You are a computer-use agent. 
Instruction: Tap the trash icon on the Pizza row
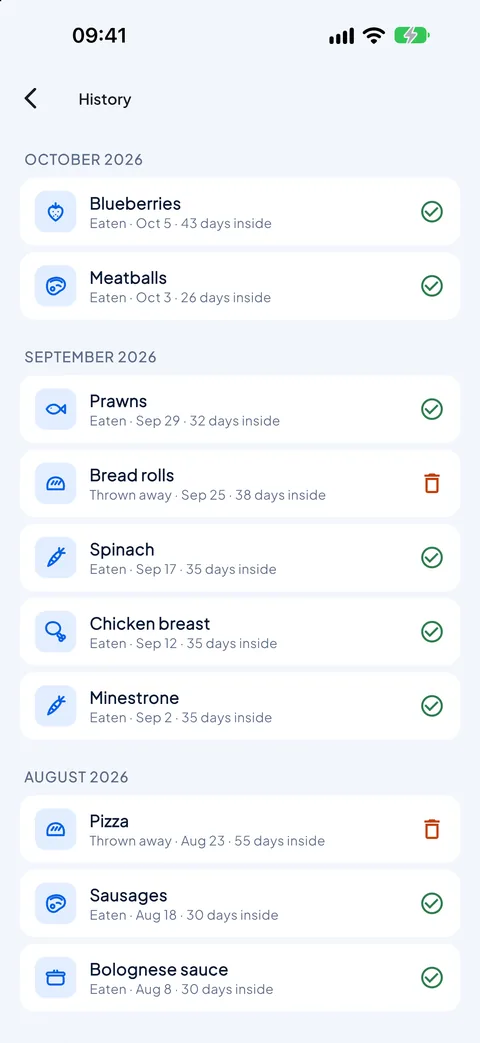pyautogui.click(x=432, y=829)
